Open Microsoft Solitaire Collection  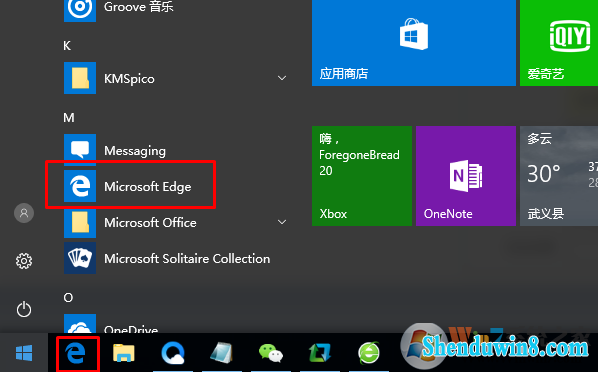pyautogui.click(x=167, y=258)
